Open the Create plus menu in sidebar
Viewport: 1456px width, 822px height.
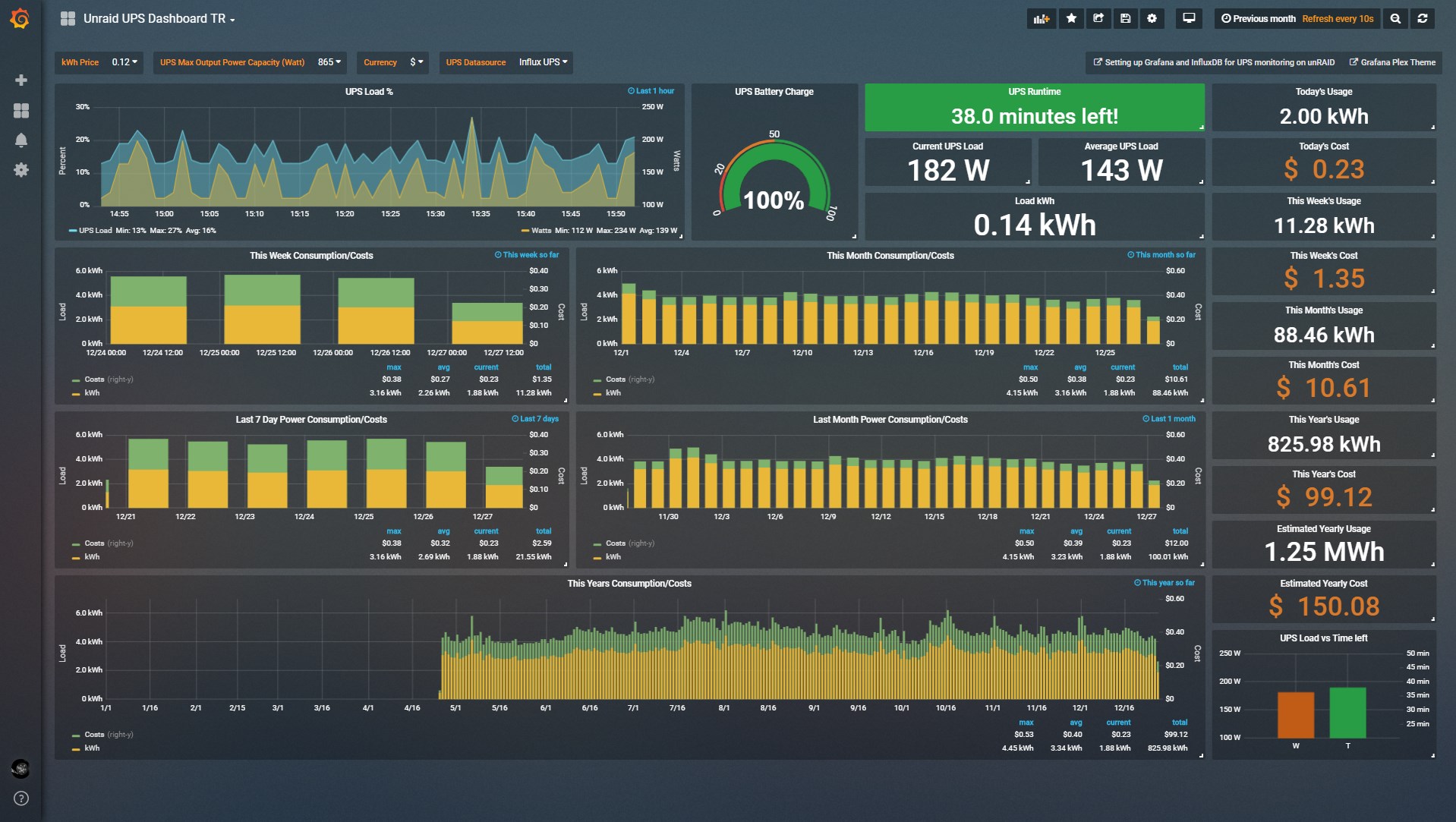(21, 80)
